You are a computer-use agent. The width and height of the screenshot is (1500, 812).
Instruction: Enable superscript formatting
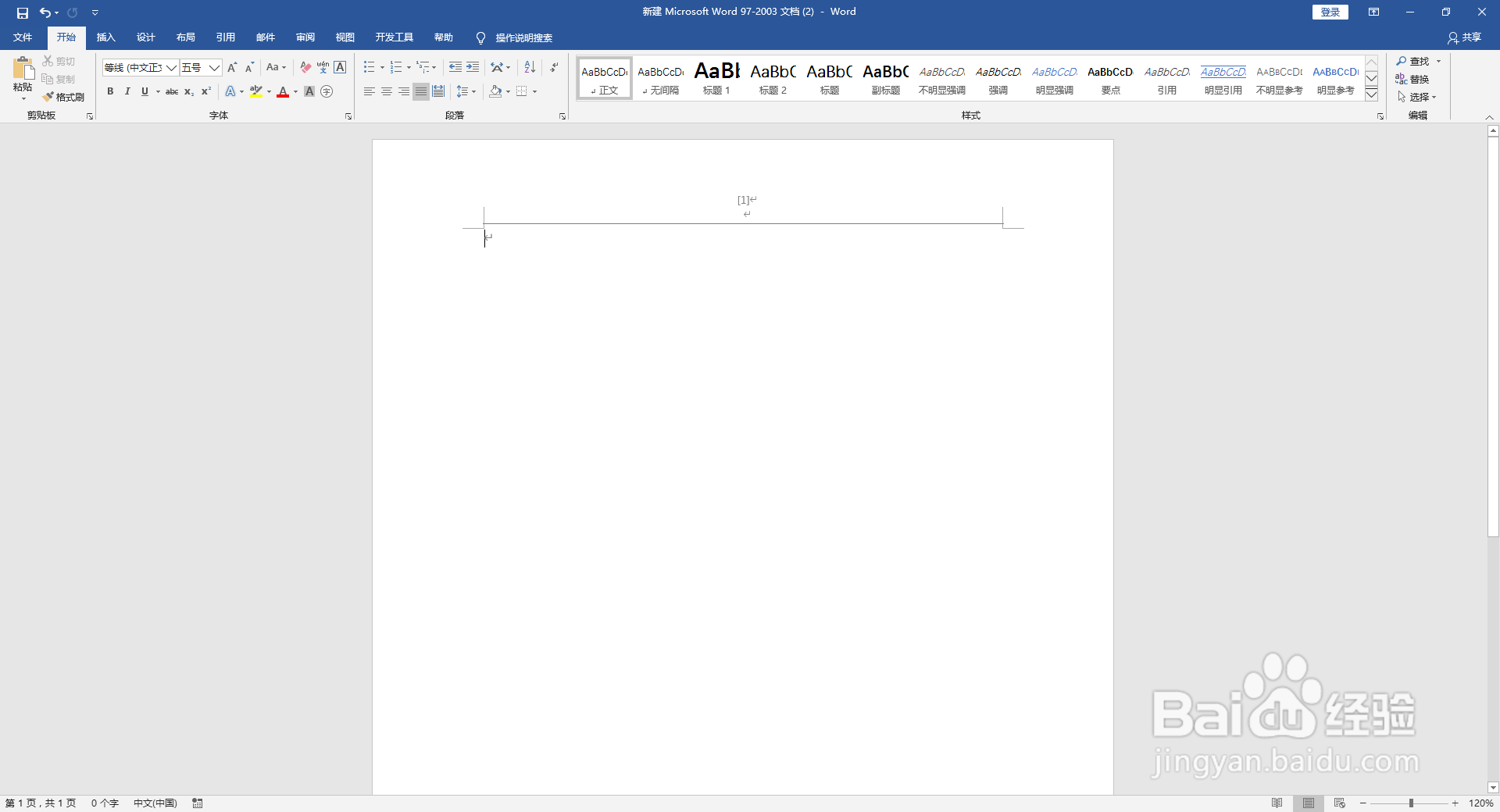(x=205, y=91)
